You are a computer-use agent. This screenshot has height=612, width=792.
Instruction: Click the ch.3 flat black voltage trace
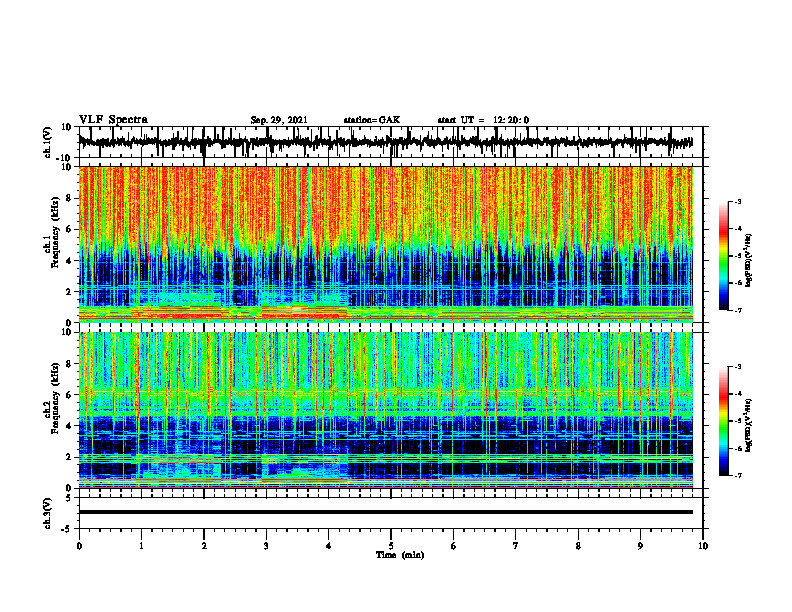click(385, 512)
